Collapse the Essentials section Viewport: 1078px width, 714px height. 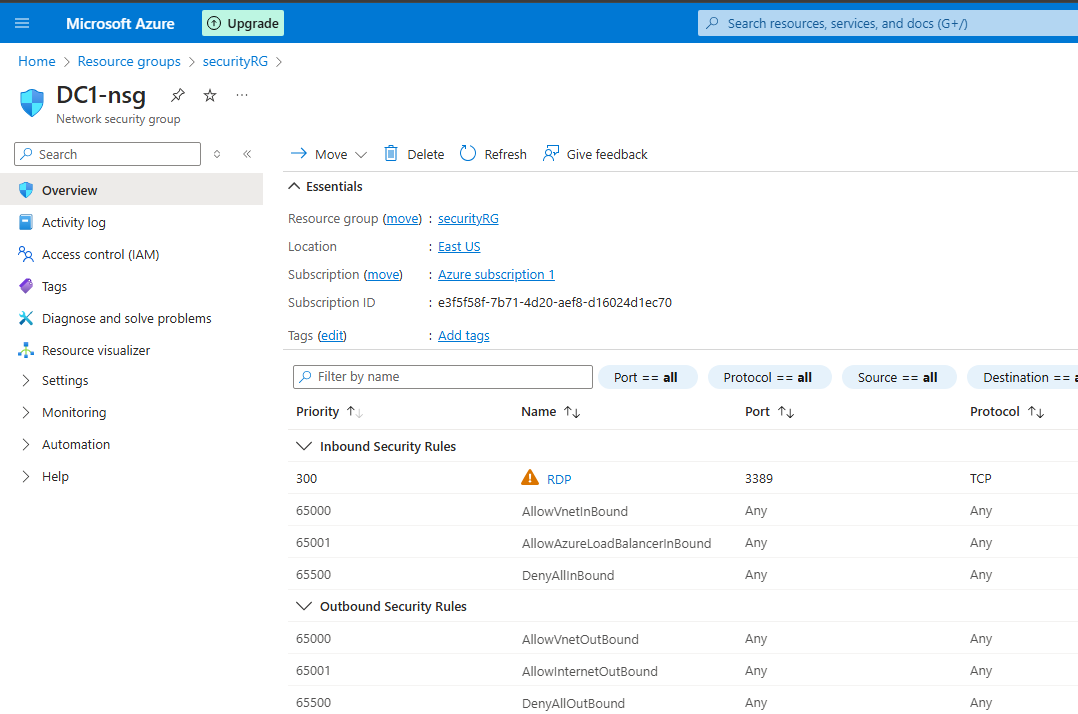coord(325,186)
